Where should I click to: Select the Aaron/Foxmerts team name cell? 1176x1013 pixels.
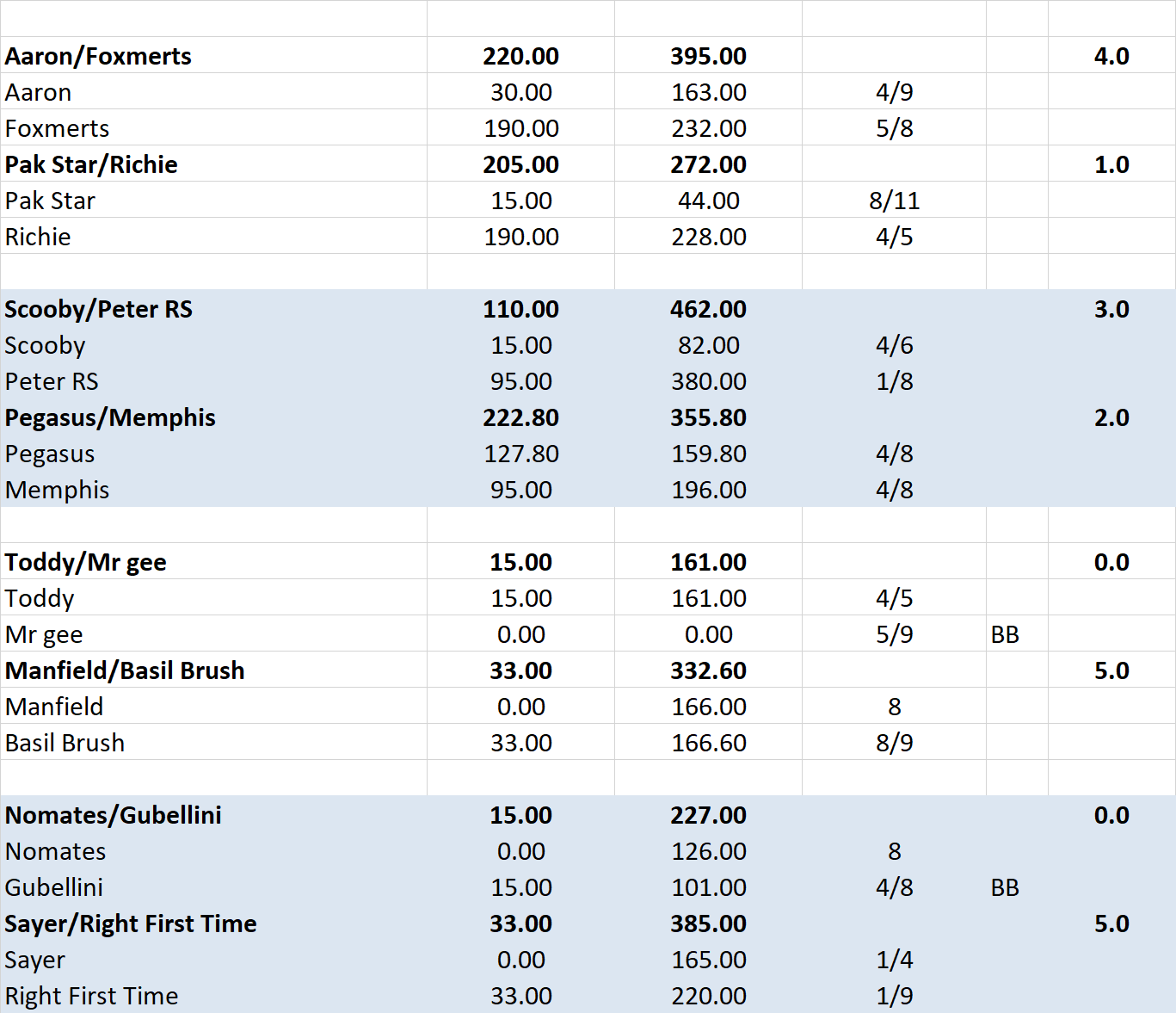[98, 56]
